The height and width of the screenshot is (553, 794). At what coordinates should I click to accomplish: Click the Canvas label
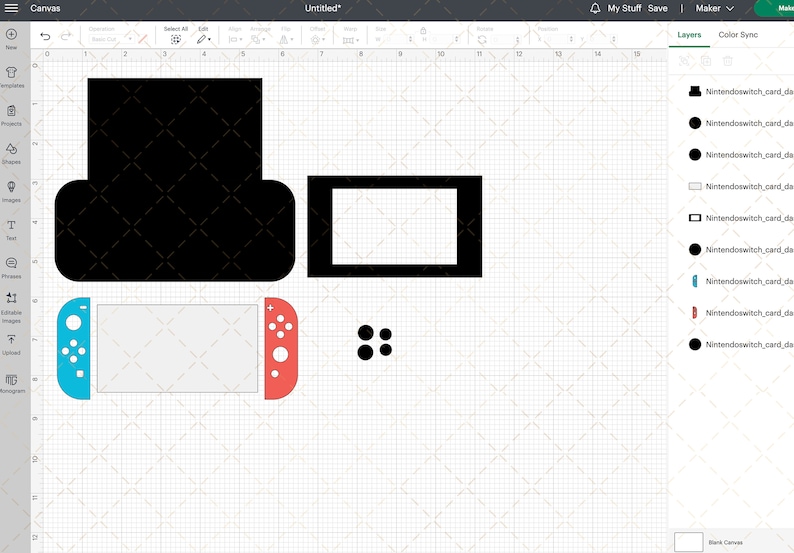tap(45, 8)
